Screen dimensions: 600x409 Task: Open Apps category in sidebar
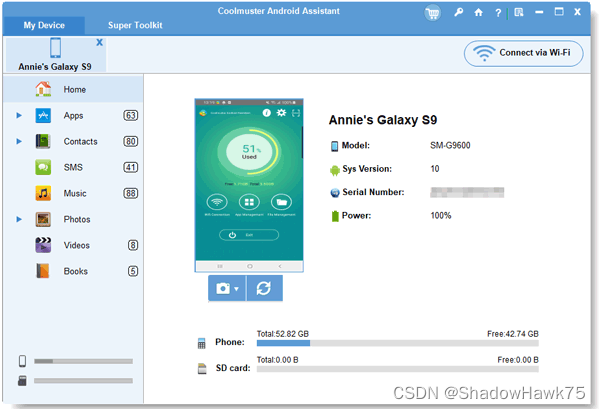click(73, 115)
